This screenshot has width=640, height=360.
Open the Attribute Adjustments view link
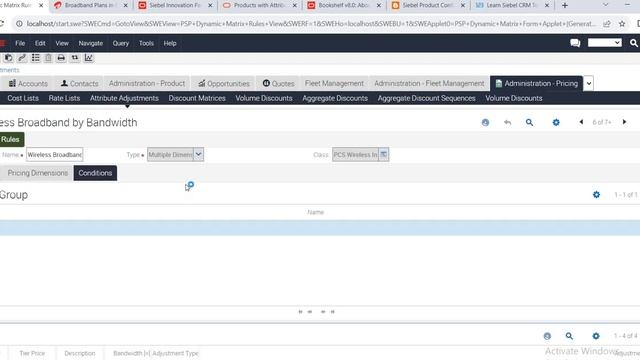point(124,98)
